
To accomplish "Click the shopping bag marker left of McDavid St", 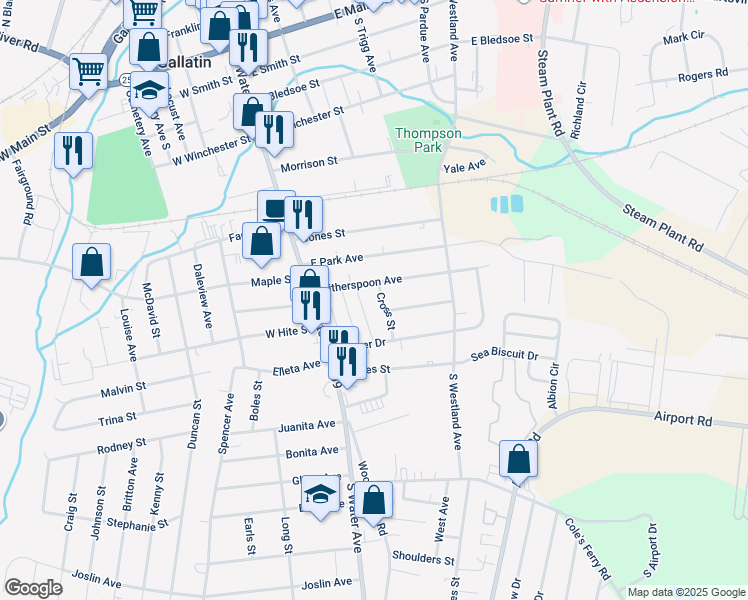I will click(x=92, y=263).
